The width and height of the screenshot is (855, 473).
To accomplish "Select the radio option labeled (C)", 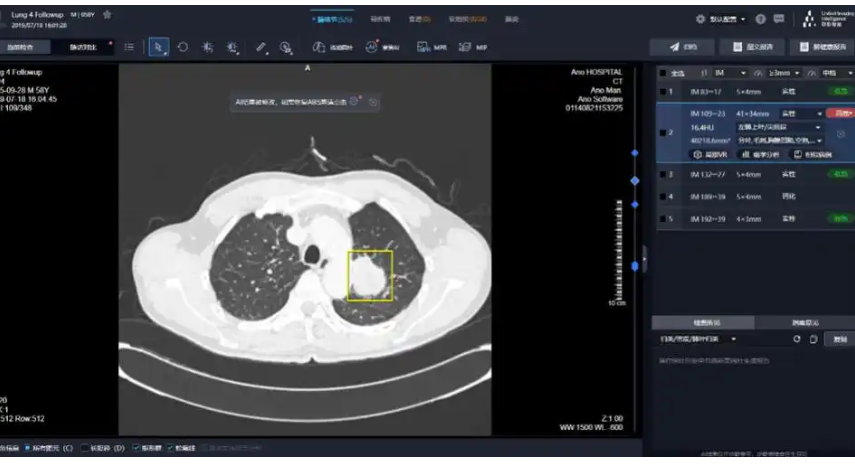I will click(x=28, y=448).
